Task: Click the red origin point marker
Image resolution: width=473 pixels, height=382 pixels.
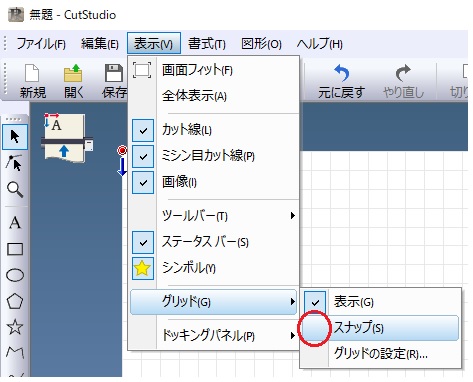Action: click(122, 150)
